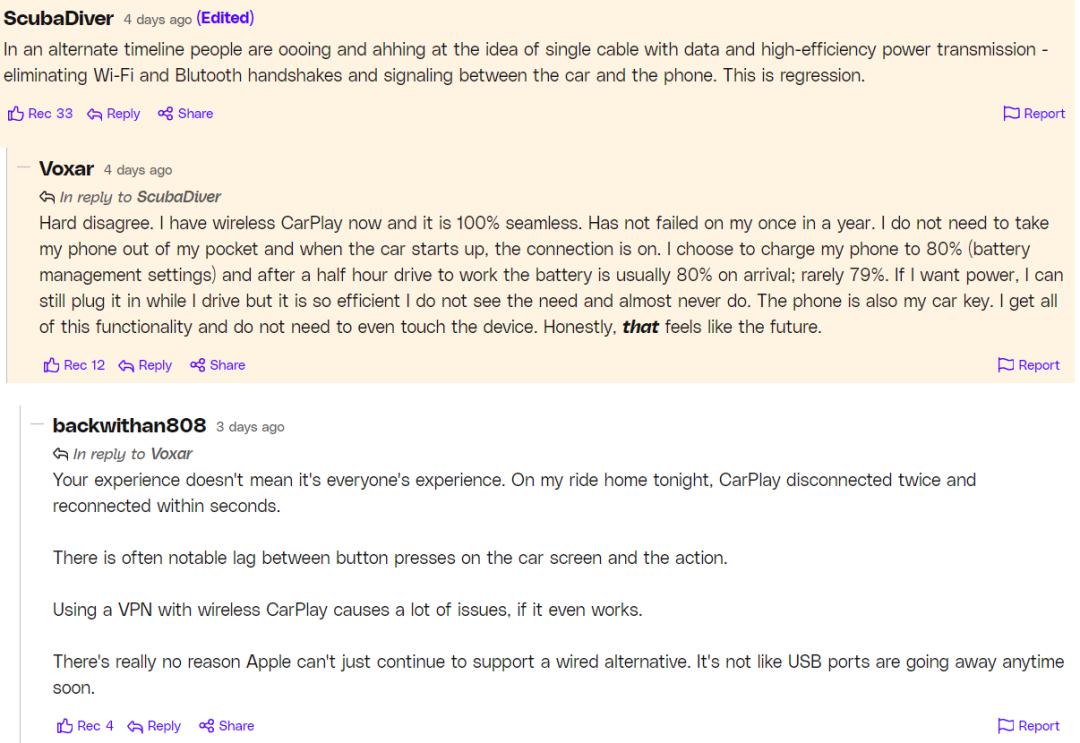1080x743 pixels.
Task: Click reply arrow icon under ScubaDiver's comment
Action: pyautogui.click(x=93, y=114)
